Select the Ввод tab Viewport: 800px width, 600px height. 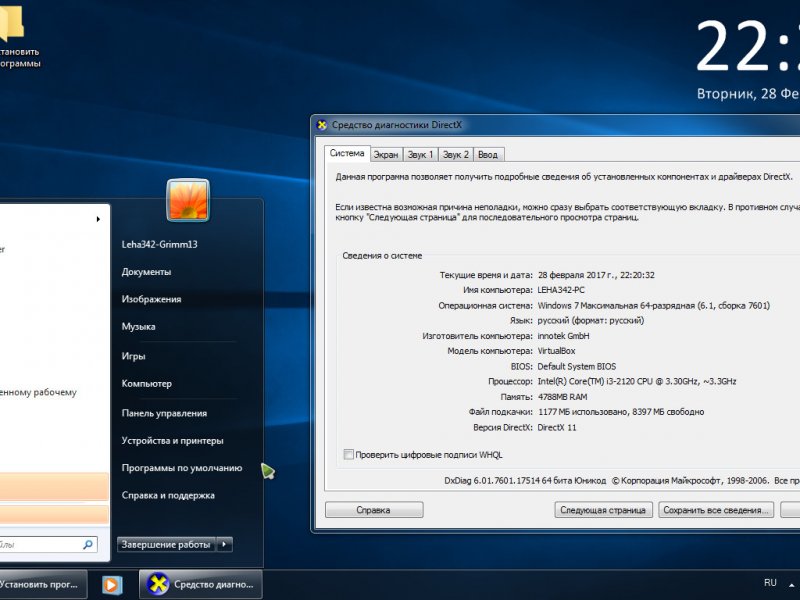(488, 155)
